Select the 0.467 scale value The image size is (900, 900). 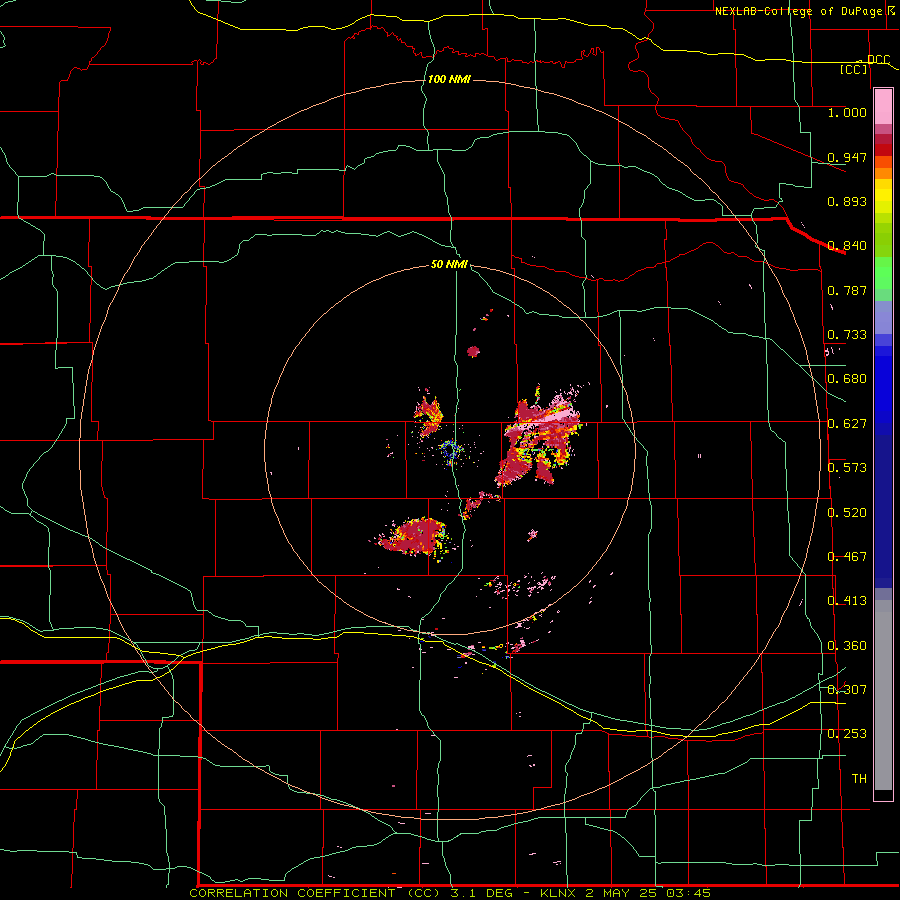(847, 557)
